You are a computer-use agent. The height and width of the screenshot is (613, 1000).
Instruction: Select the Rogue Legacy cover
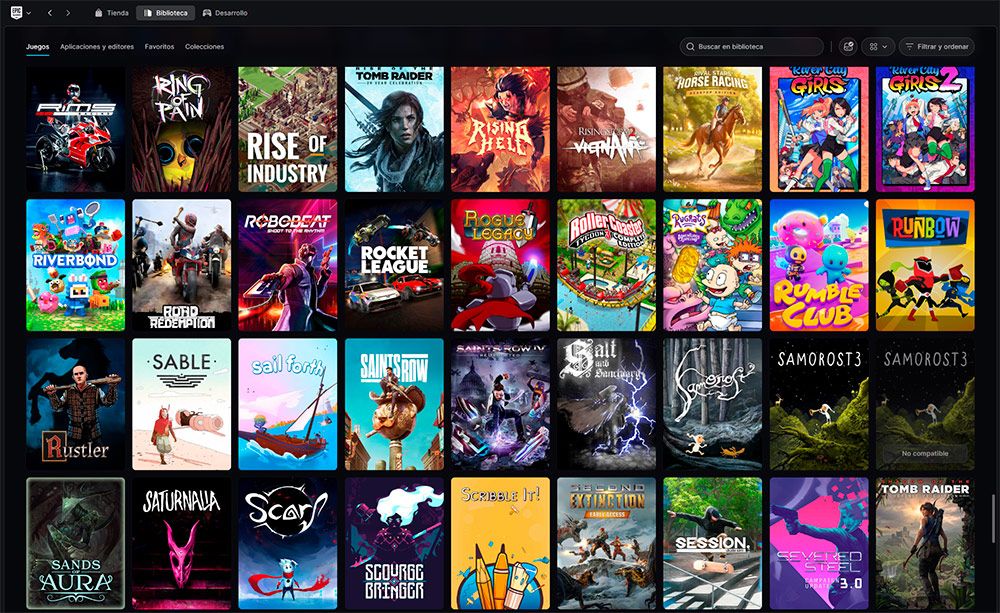[501, 265]
